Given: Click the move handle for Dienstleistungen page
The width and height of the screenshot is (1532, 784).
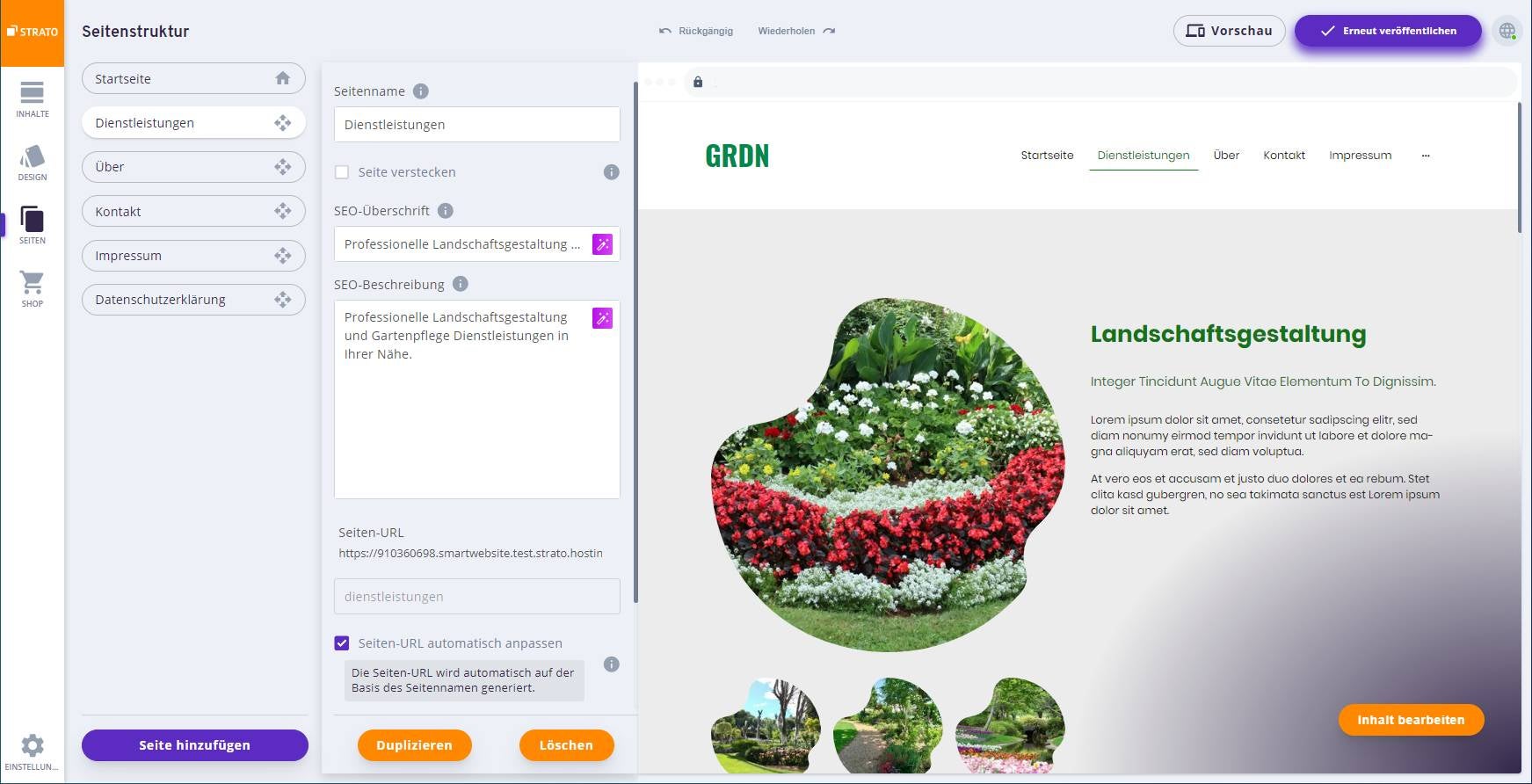Looking at the screenshot, I should (x=282, y=123).
